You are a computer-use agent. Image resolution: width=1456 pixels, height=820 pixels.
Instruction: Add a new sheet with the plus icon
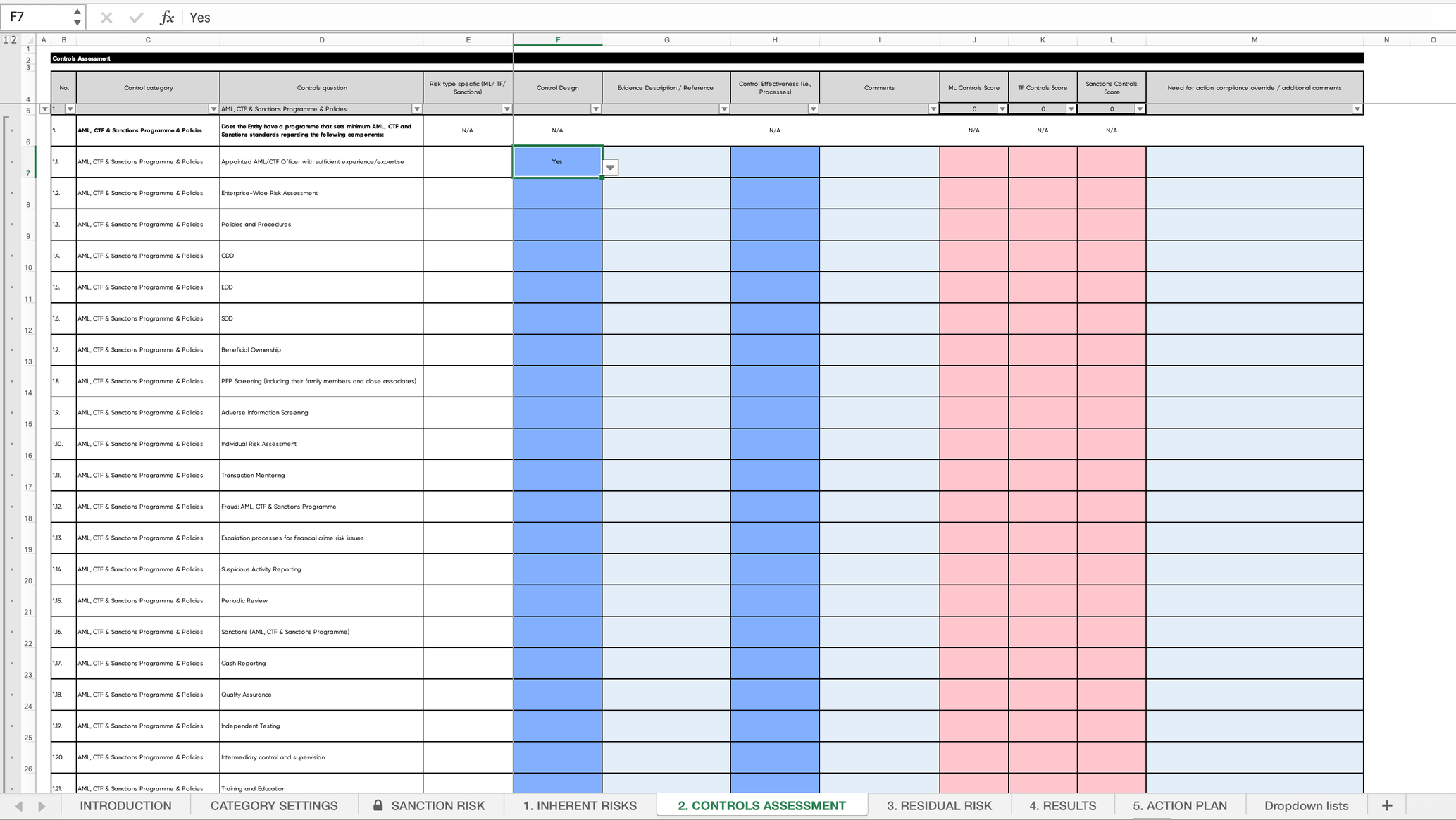click(x=1386, y=805)
